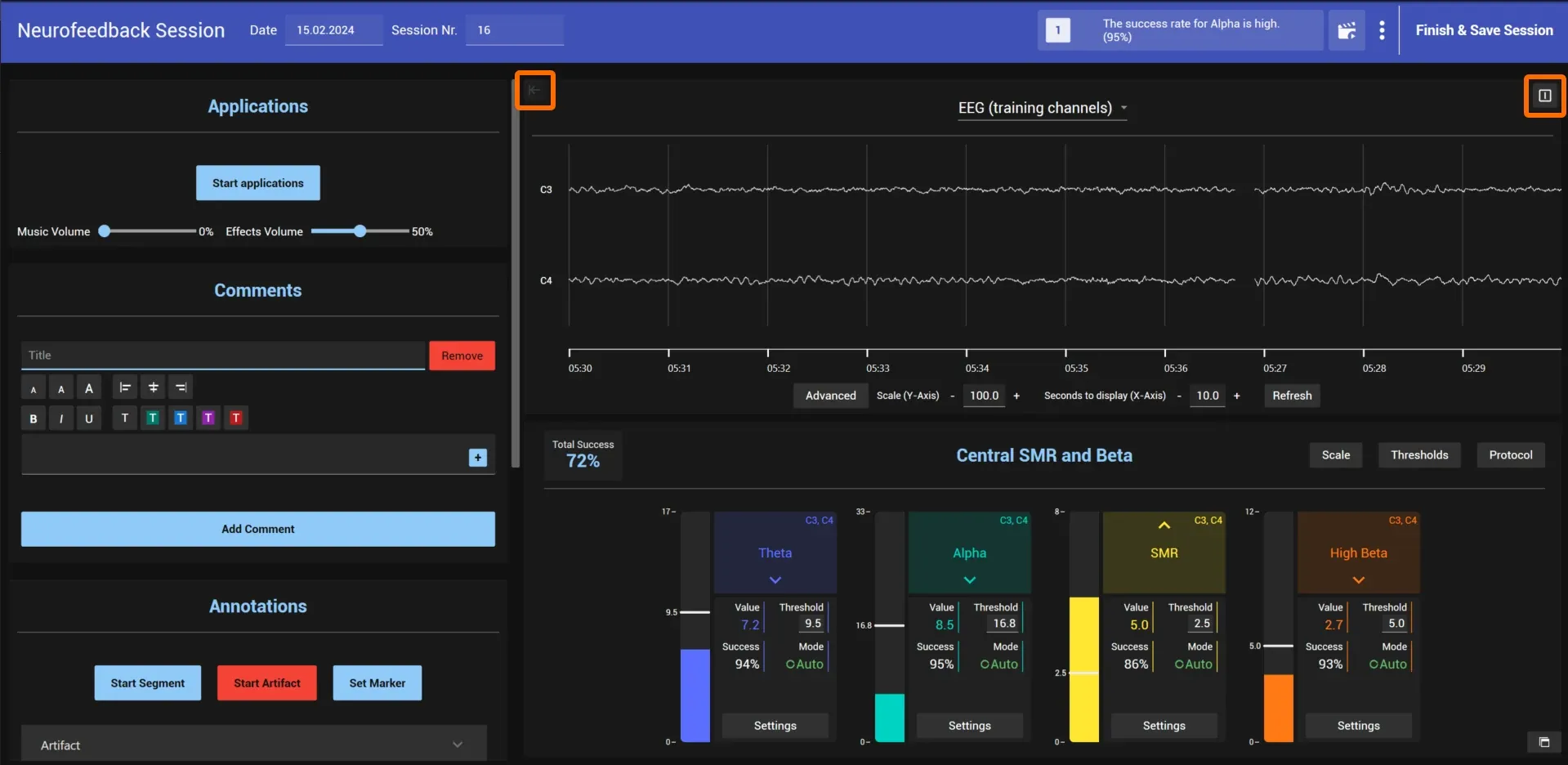Toggle Auto mode for SMR band

[1194, 664]
